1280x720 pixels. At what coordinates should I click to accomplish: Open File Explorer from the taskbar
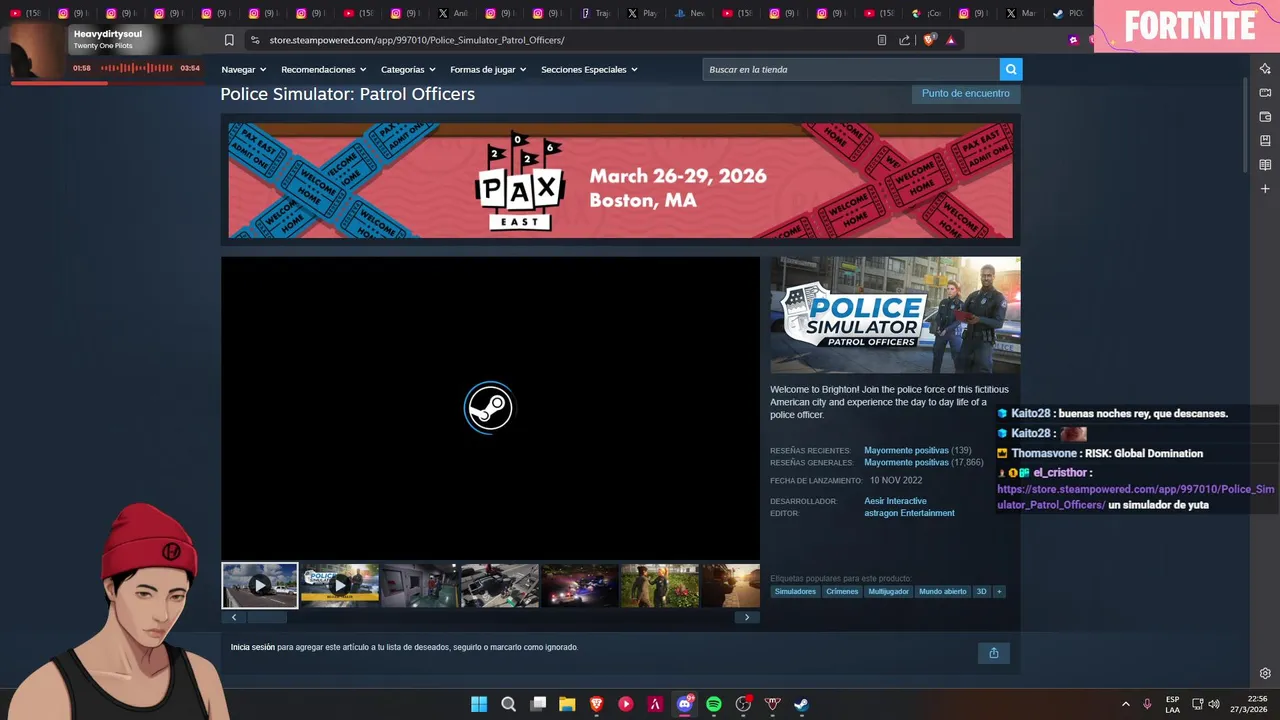[567, 704]
